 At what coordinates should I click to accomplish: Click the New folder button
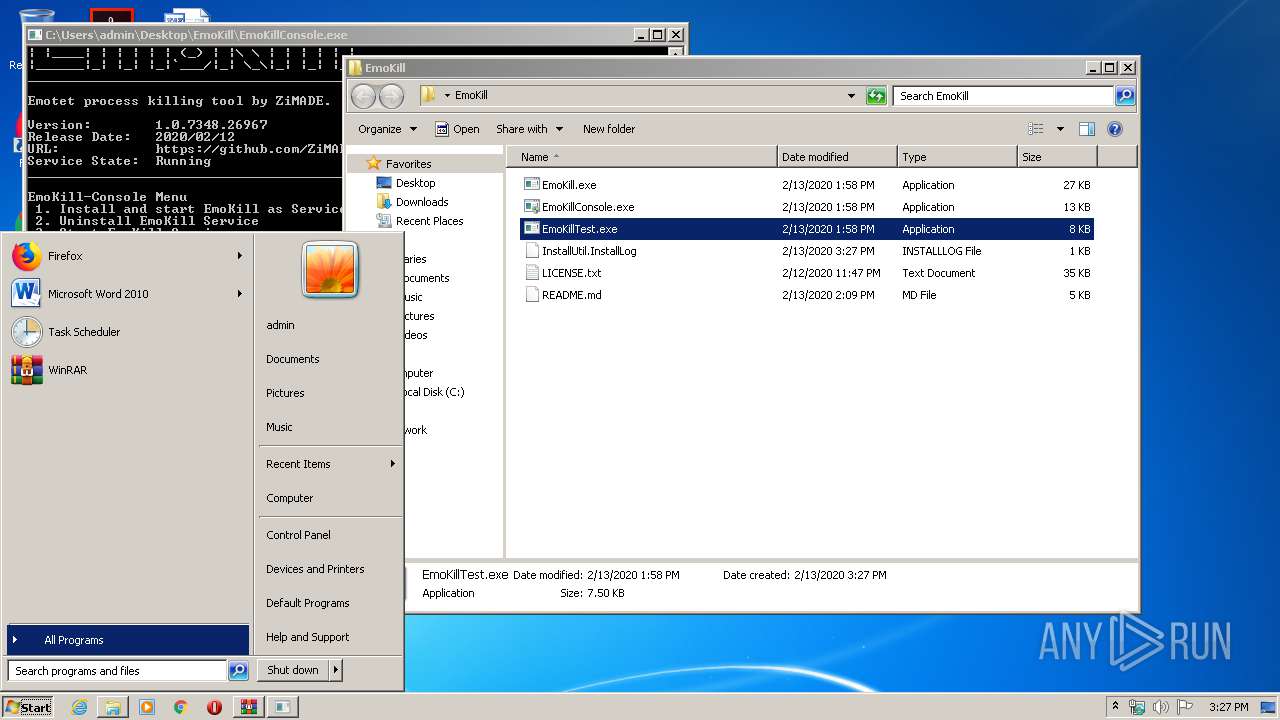(x=609, y=129)
